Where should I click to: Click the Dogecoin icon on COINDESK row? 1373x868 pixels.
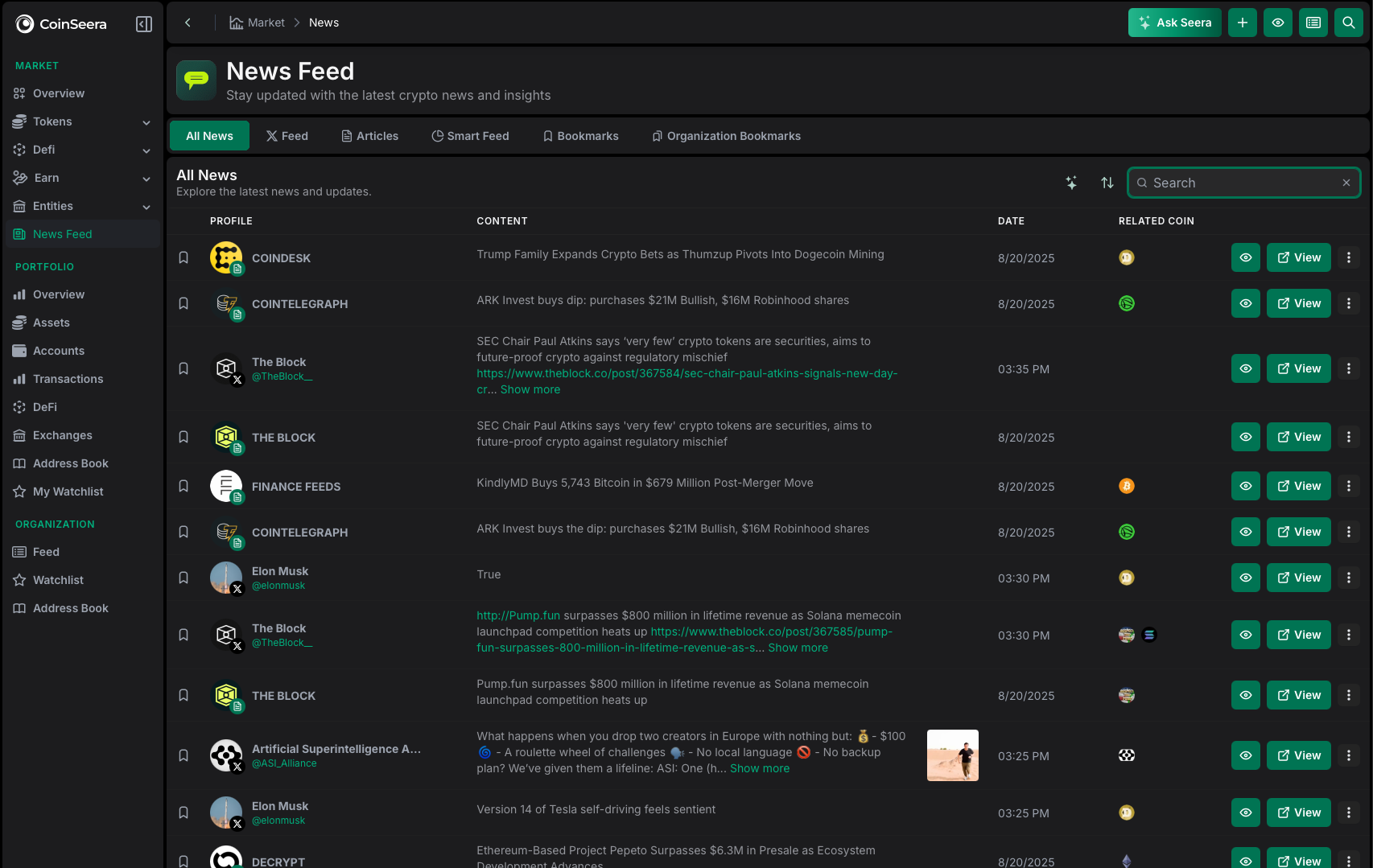click(x=1127, y=257)
